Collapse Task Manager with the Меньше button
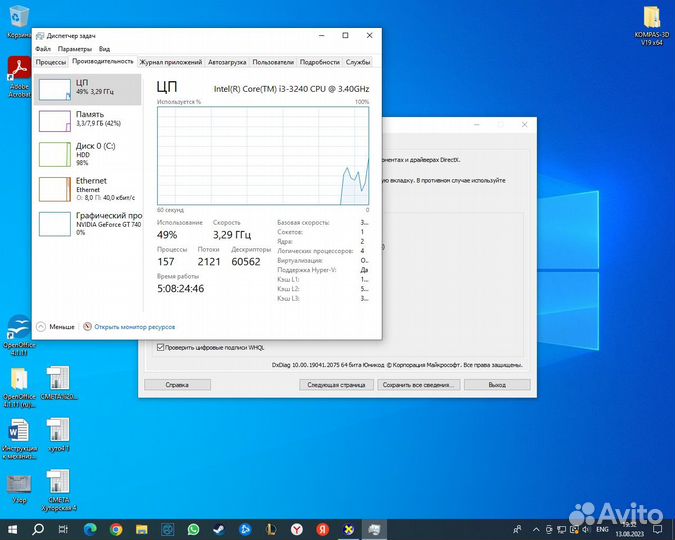Screen dimensions: 675x540 (56, 326)
